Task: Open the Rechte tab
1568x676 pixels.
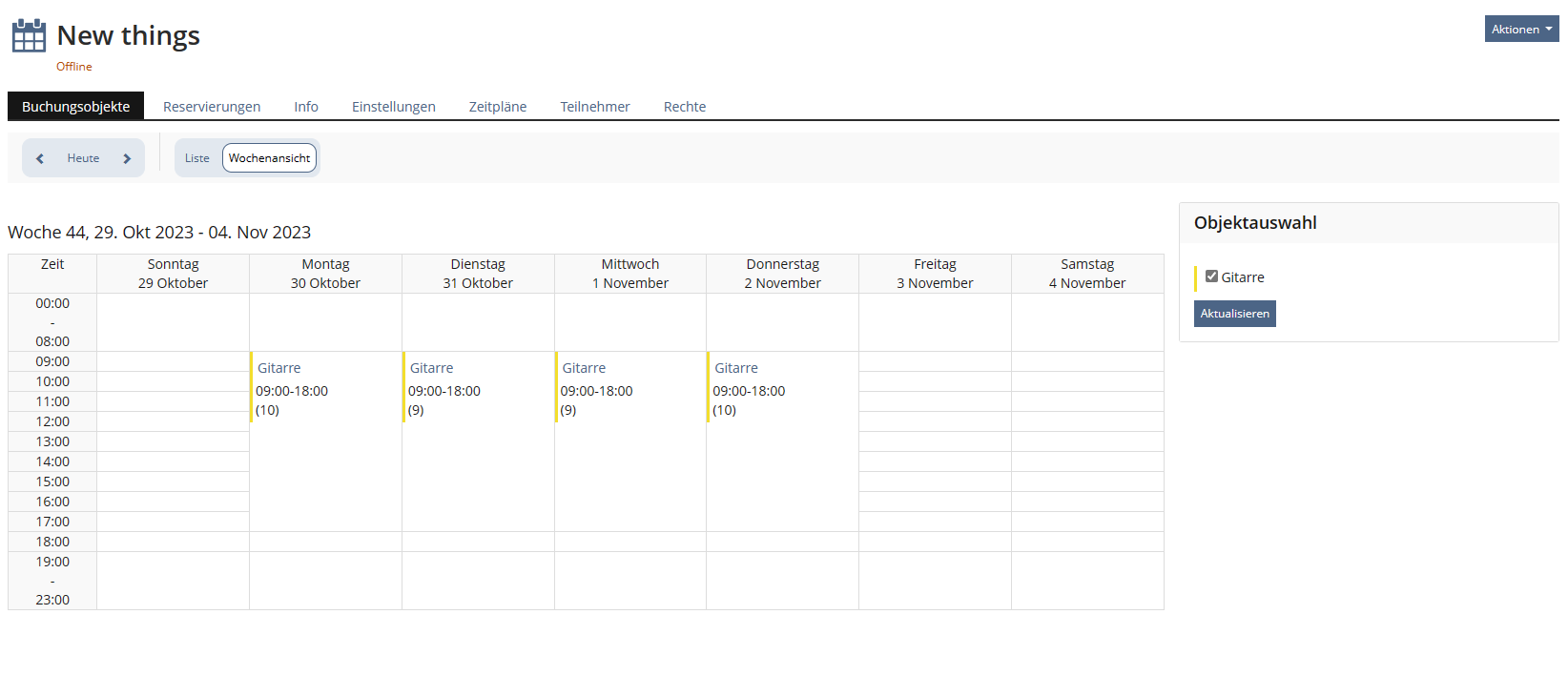Action: click(684, 107)
